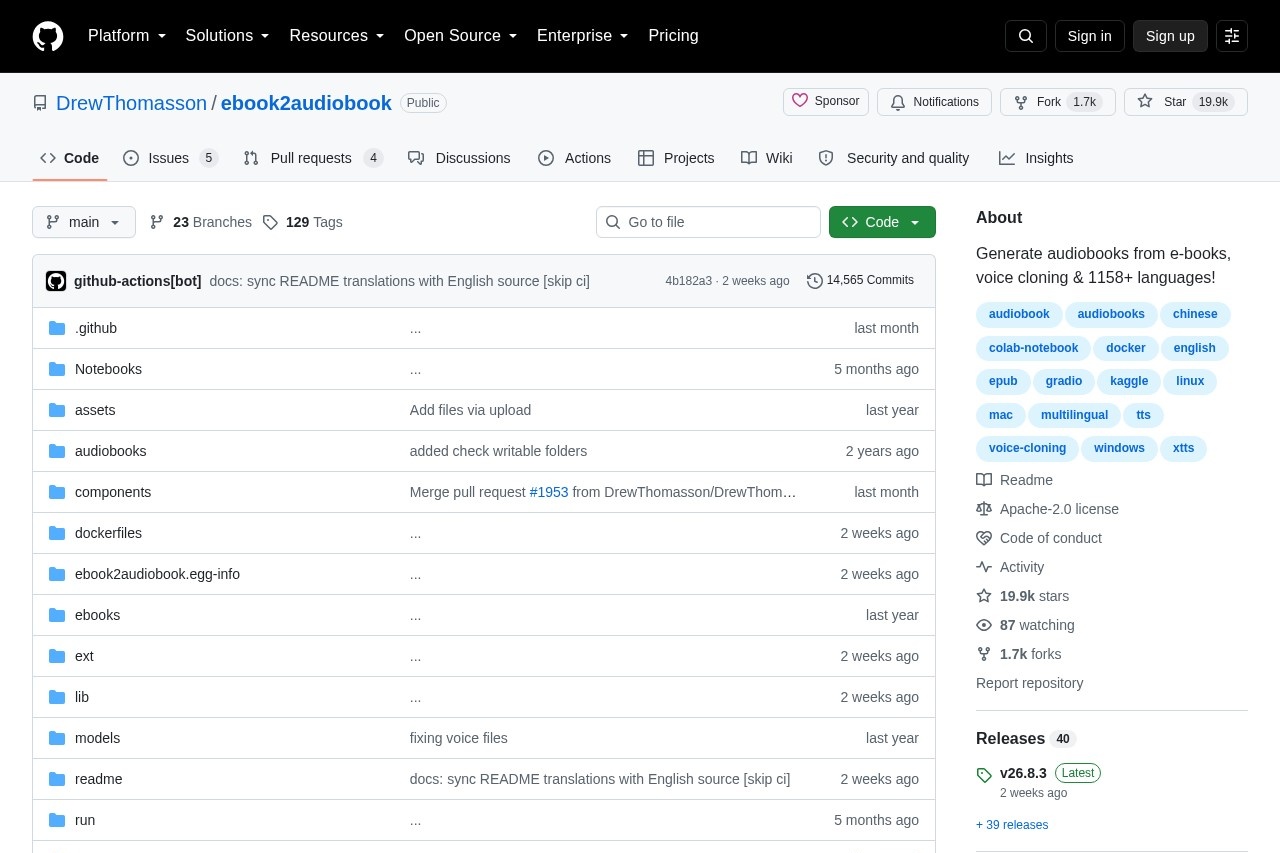Viewport: 1280px width, 853px height.
Task: Select the multilingual topic tag
Action: pyautogui.click(x=1074, y=415)
